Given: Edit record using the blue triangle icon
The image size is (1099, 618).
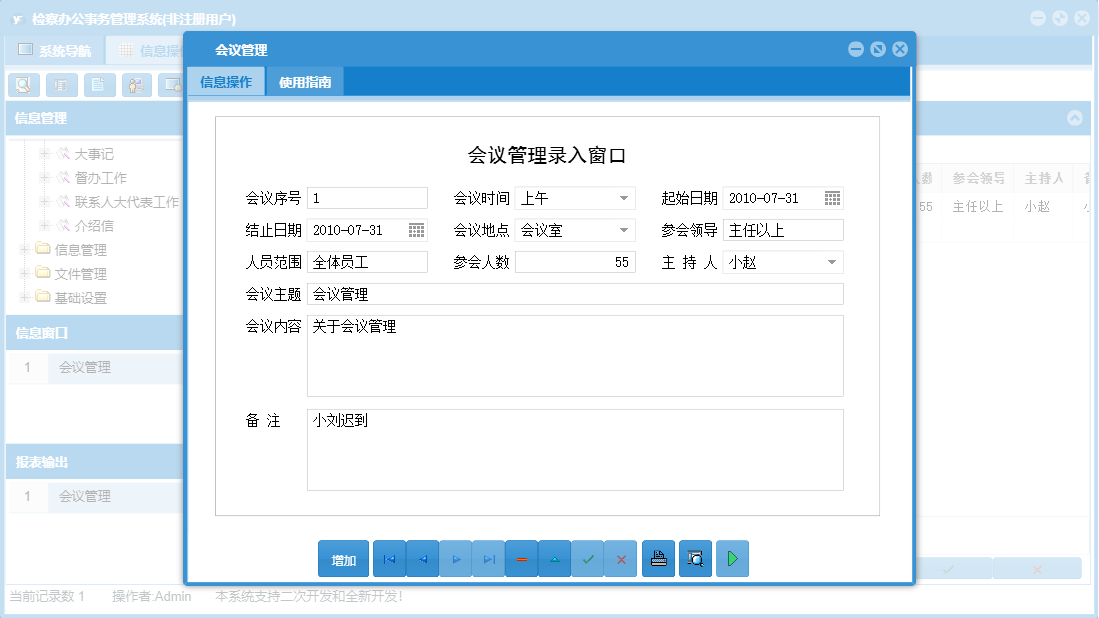Looking at the screenshot, I should tap(554, 558).
